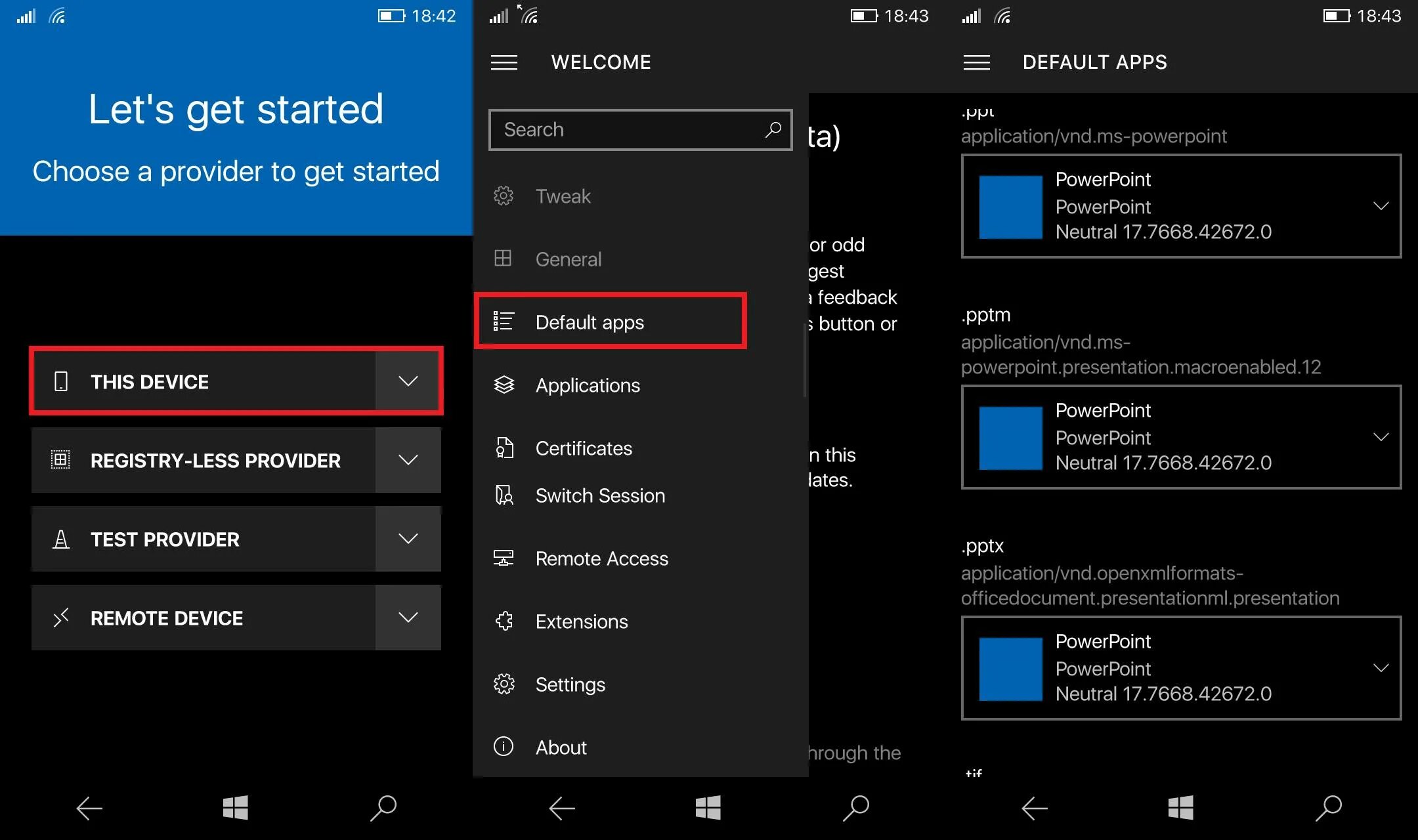Expand the THIS DEVICE chevron

[x=408, y=381]
